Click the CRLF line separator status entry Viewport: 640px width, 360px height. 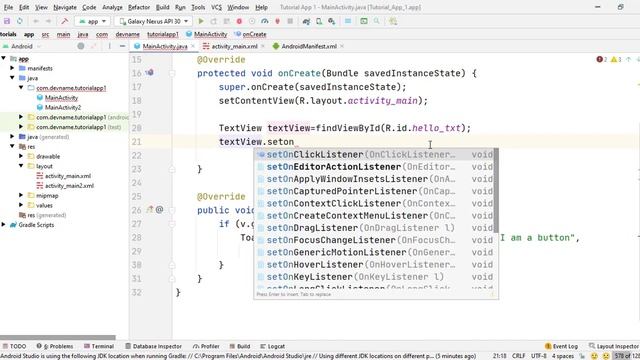(x=518, y=356)
